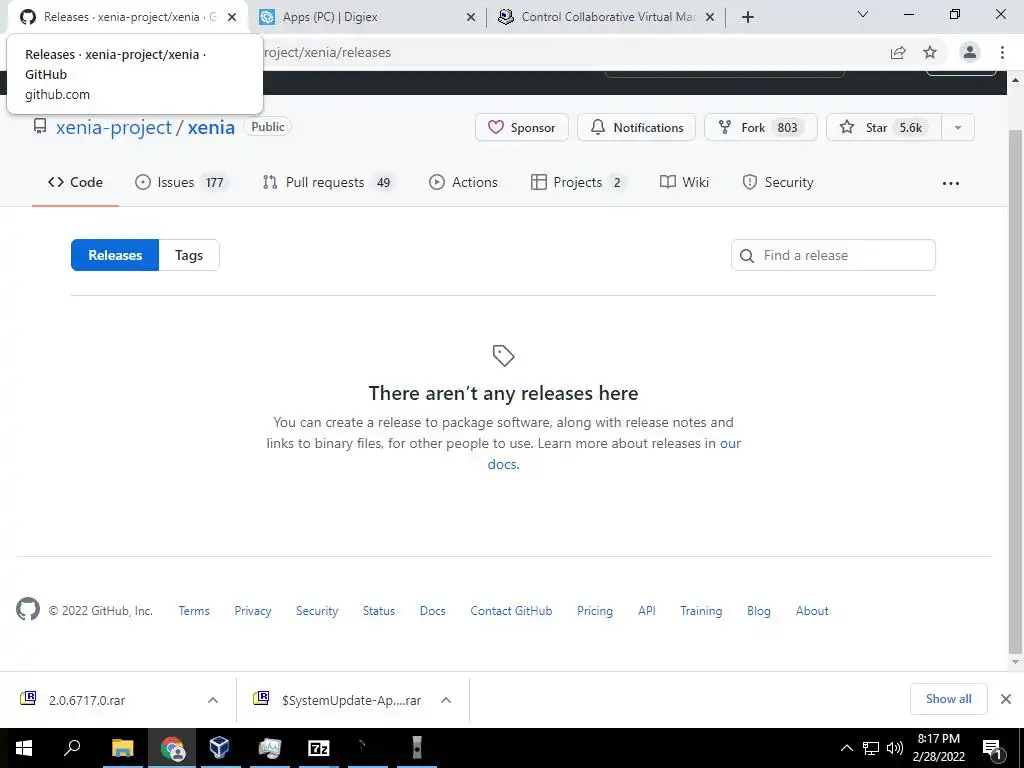The image size is (1024, 768).
Task: Click the Notifications button
Action: [637, 127]
